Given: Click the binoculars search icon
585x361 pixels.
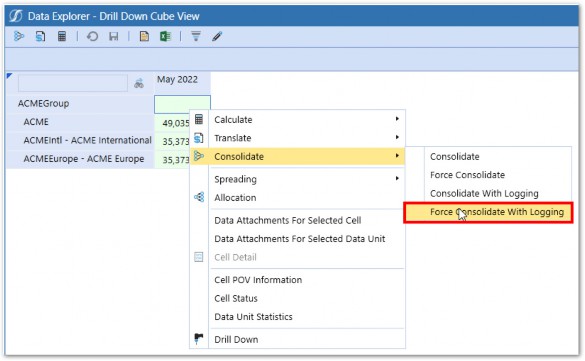Looking at the screenshot, I should [139, 83].
